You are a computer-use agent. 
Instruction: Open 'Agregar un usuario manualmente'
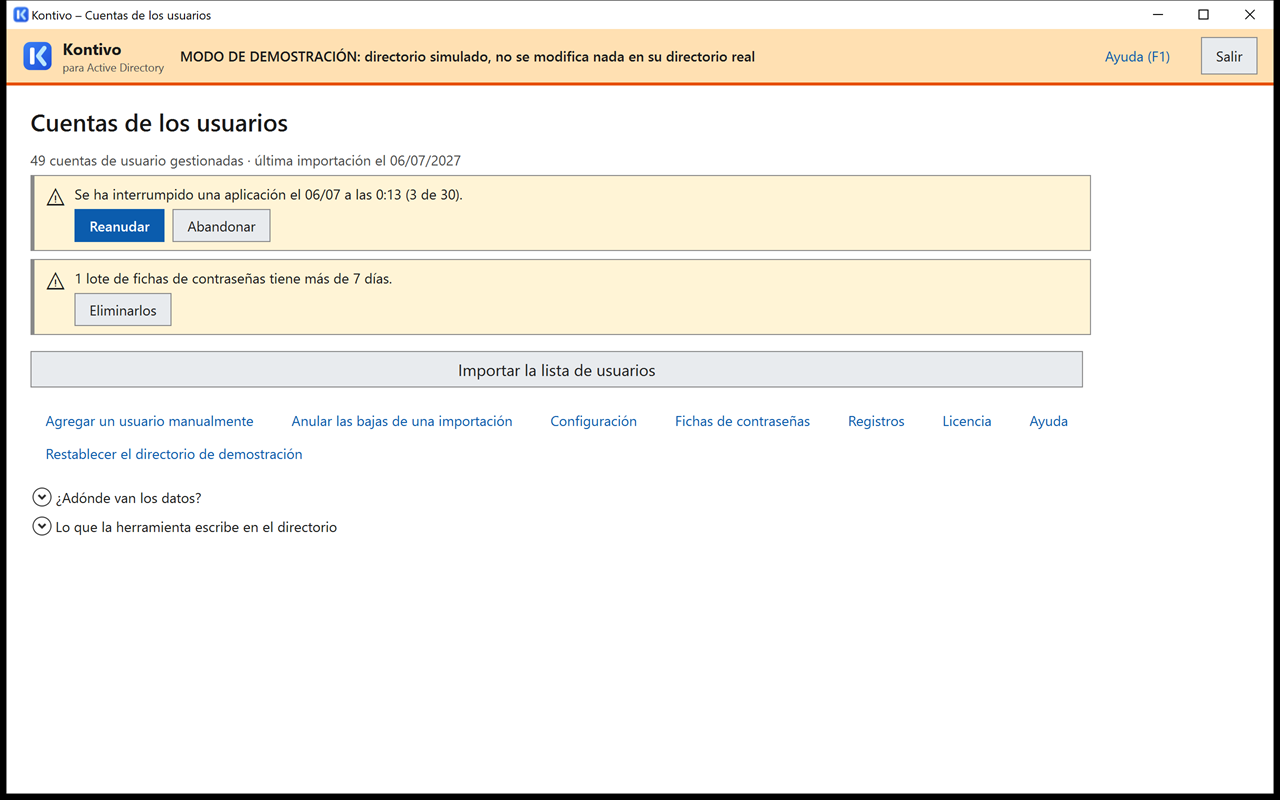(x=149, y=421)
